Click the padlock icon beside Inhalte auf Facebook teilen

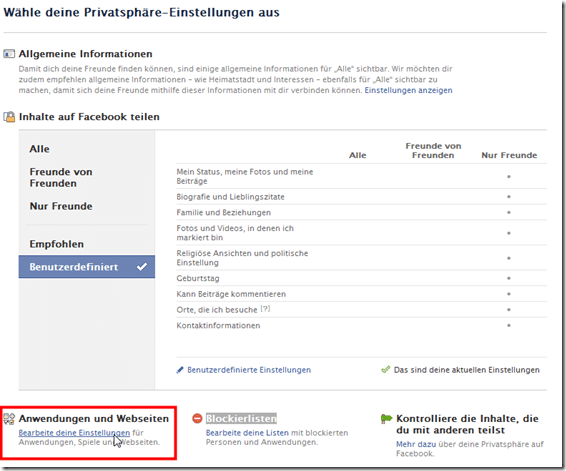[9, 117]
